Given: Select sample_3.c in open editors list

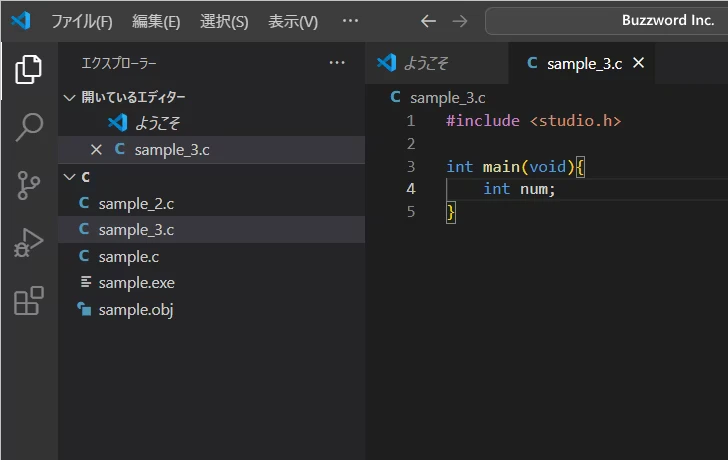Looking at the screenshot, I should coord(212,150).
